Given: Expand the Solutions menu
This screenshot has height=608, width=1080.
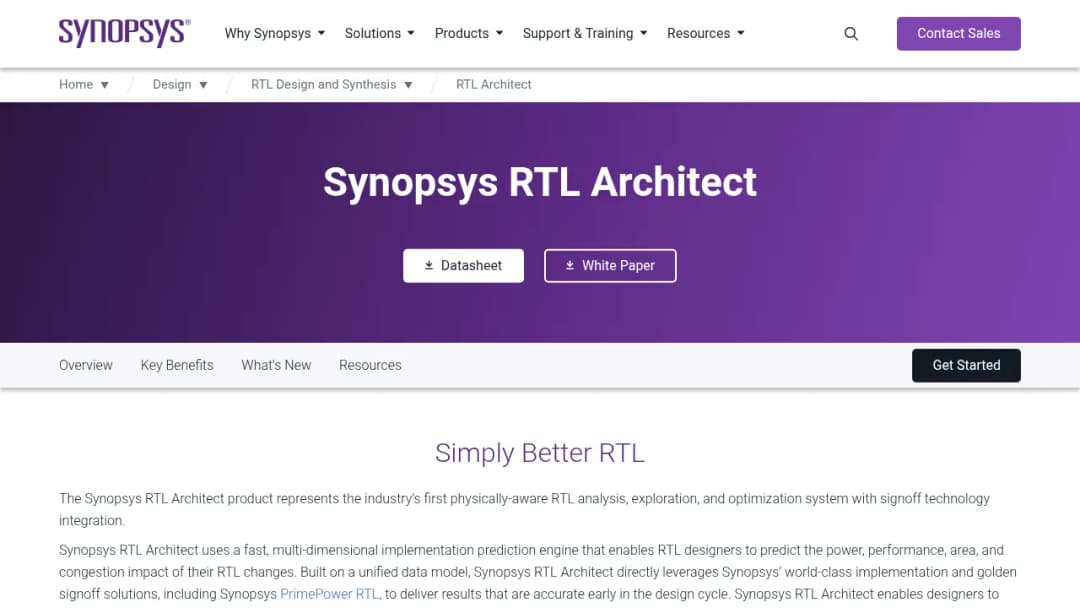Looking at the screenshot, I should point(380,33).
